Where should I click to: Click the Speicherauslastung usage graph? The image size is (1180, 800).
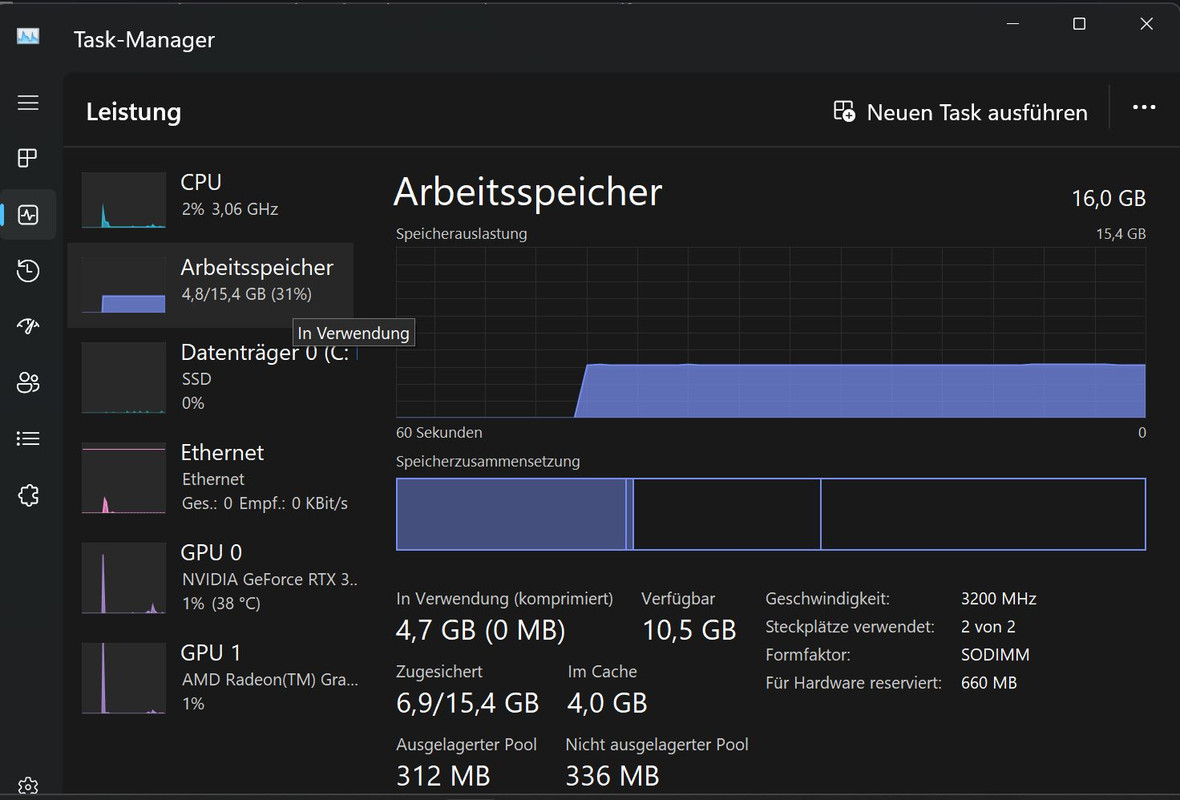coord(771,332)
